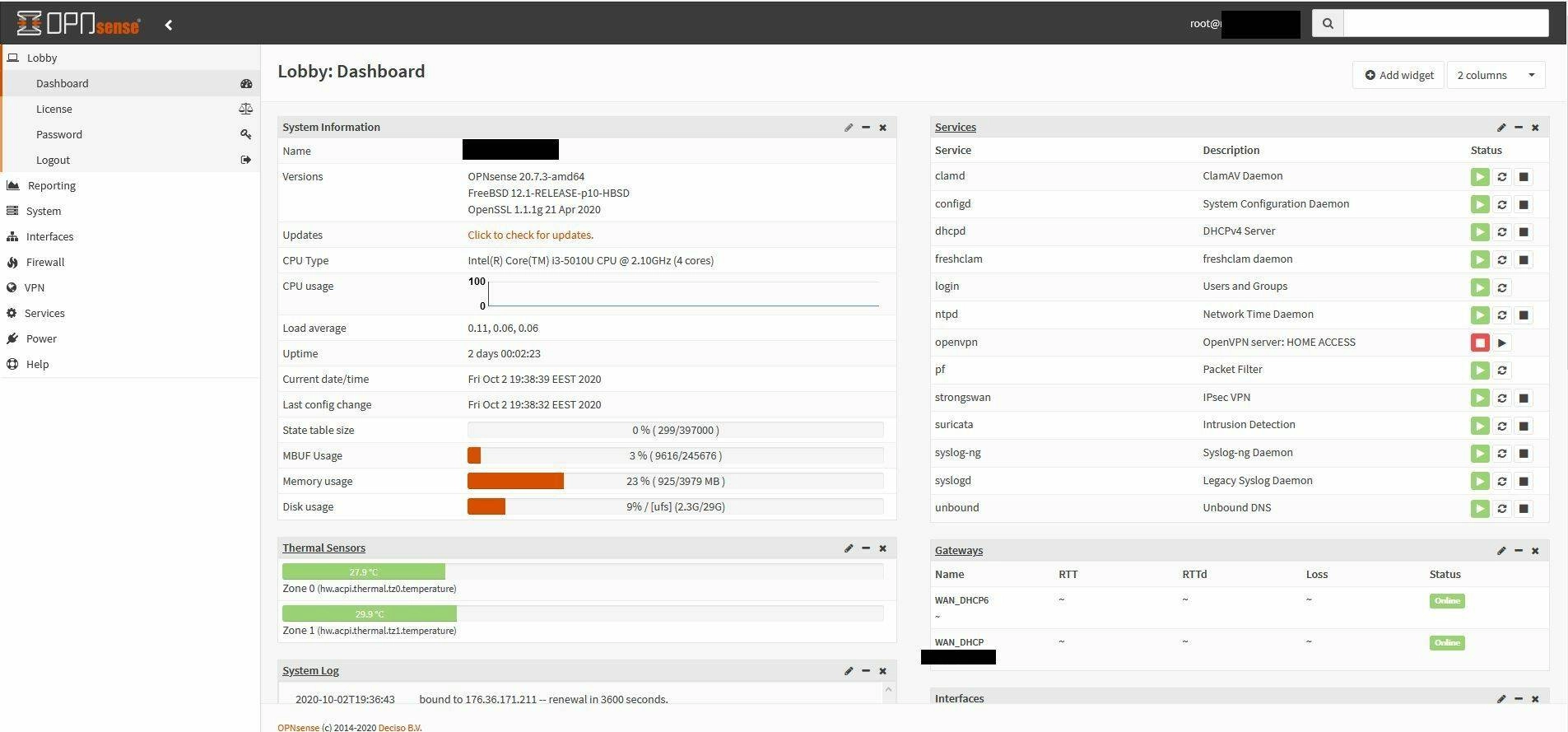
Task: Minimize the Gateways widget
Action: (x=1519, y=551)
